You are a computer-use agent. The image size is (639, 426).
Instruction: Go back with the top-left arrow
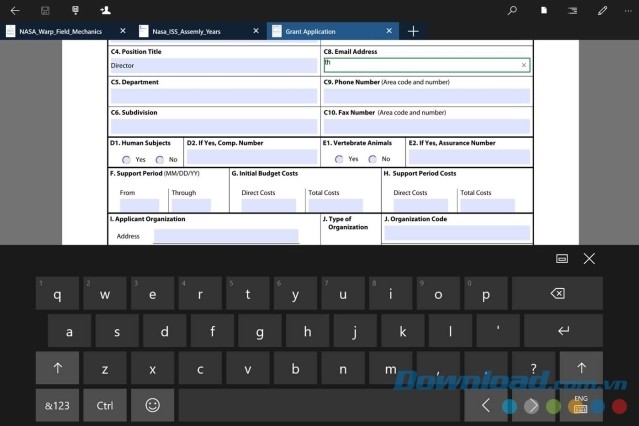tap(15, 11)
